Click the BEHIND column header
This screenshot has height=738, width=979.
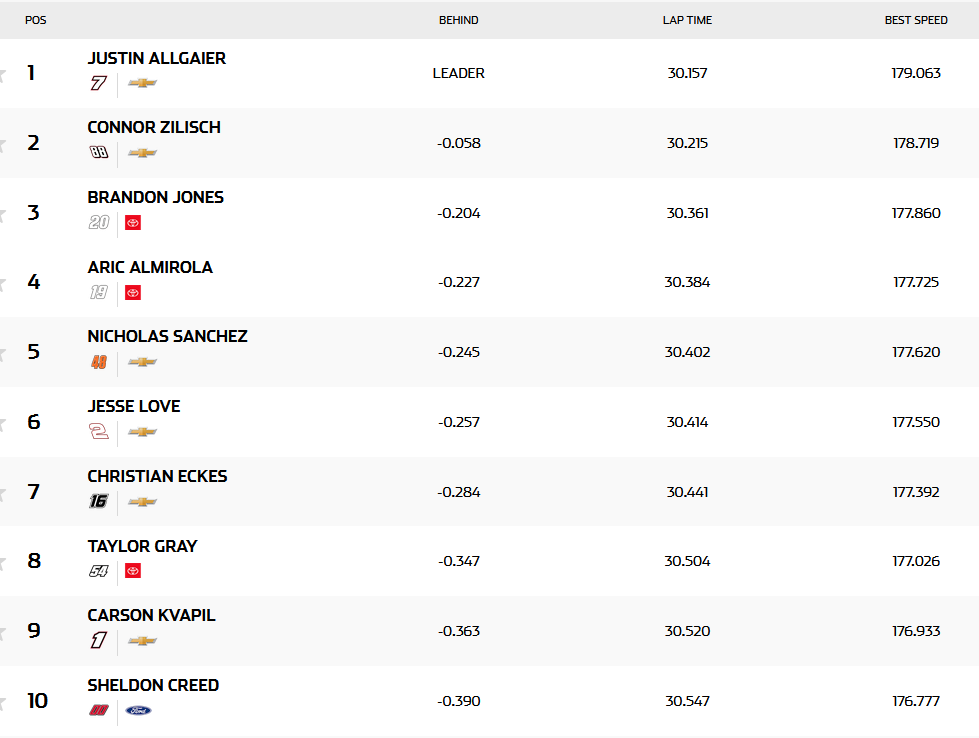click(x=458, y=20)
